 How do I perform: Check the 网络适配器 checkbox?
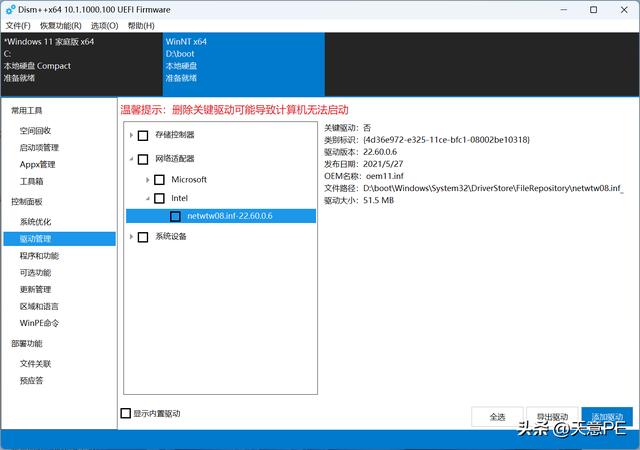[143, 159]
